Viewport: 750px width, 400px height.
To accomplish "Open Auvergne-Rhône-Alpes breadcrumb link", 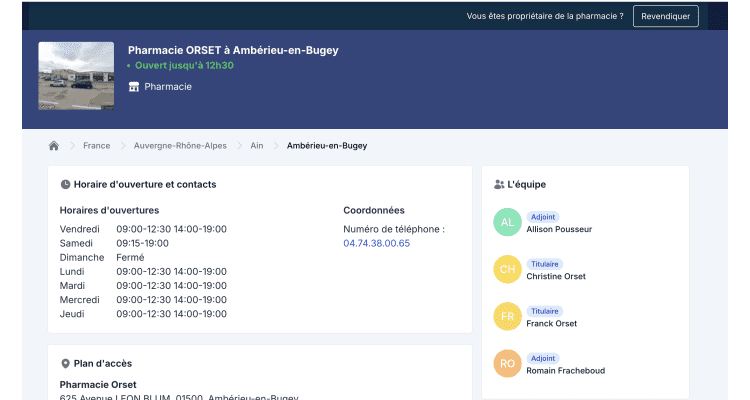I will point(180,145).
